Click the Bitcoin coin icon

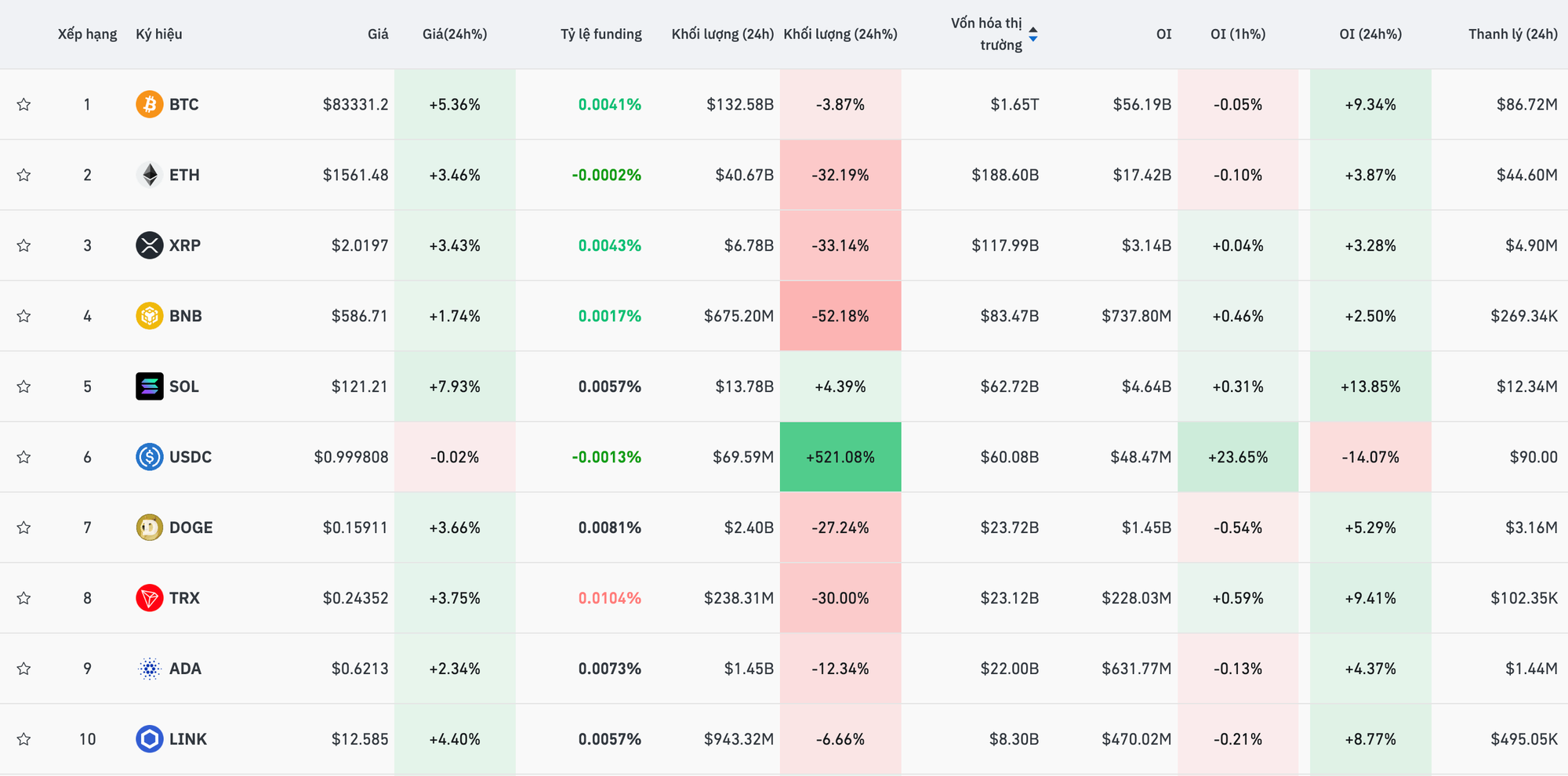click(x=149, y=104)
